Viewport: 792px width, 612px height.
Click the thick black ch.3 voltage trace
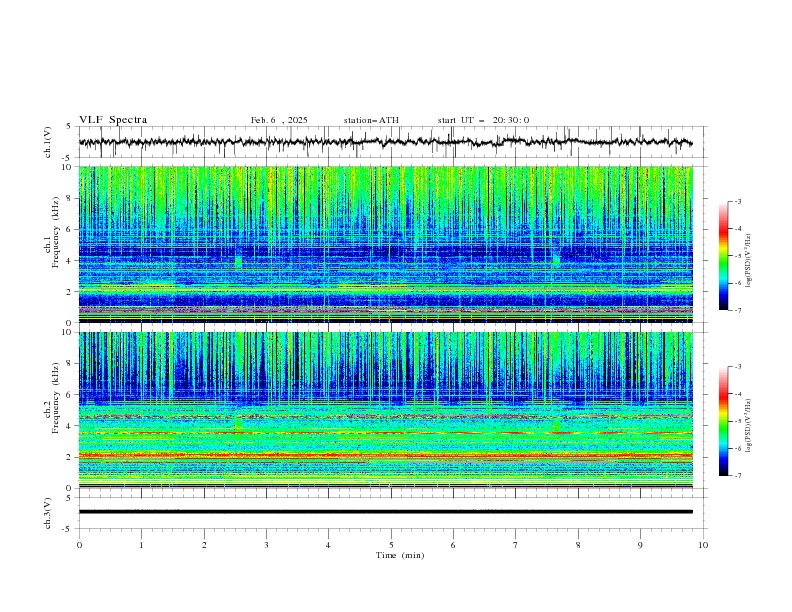pyautogui.click(x=385, y=512)
